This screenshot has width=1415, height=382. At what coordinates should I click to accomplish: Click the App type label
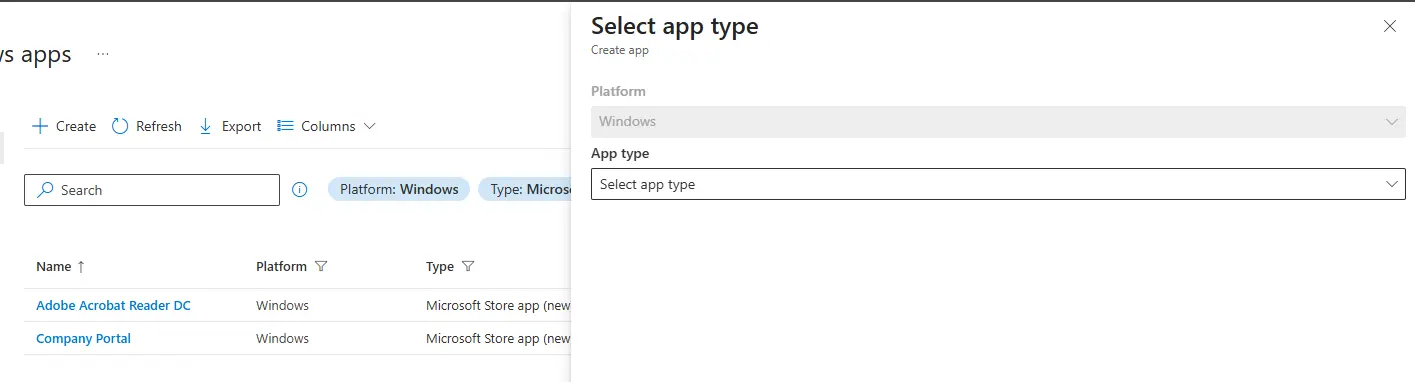[x=620, y=153]
